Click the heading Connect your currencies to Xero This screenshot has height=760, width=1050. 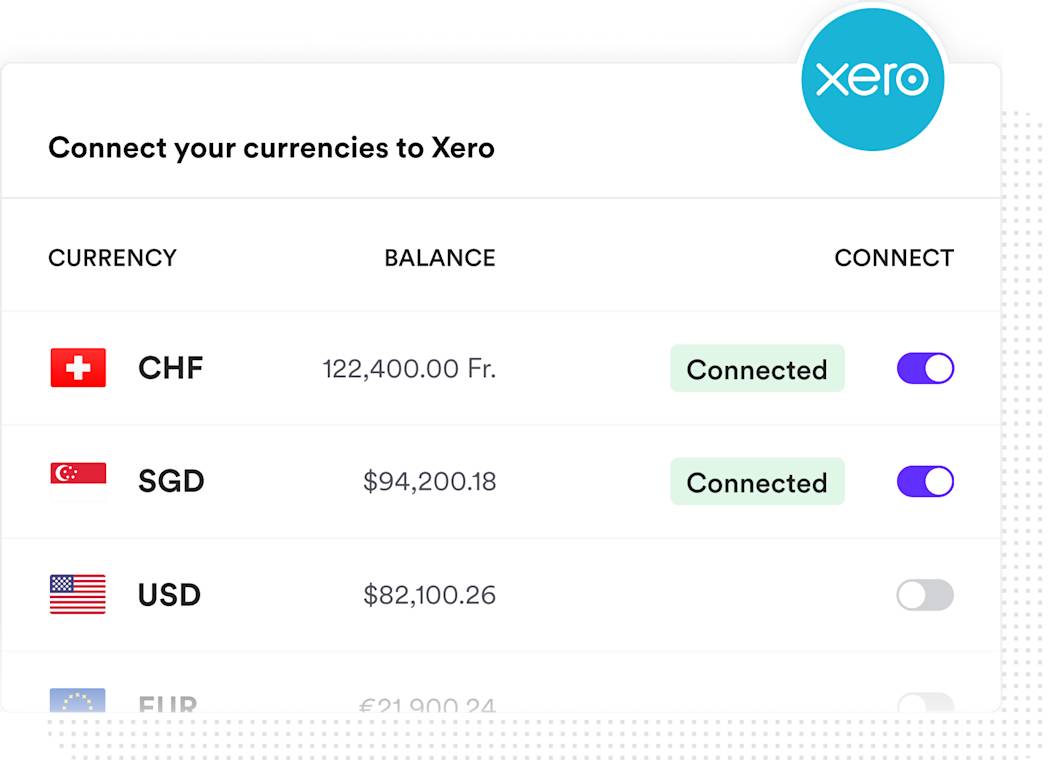pyautogui.click(x=271, y=147)
